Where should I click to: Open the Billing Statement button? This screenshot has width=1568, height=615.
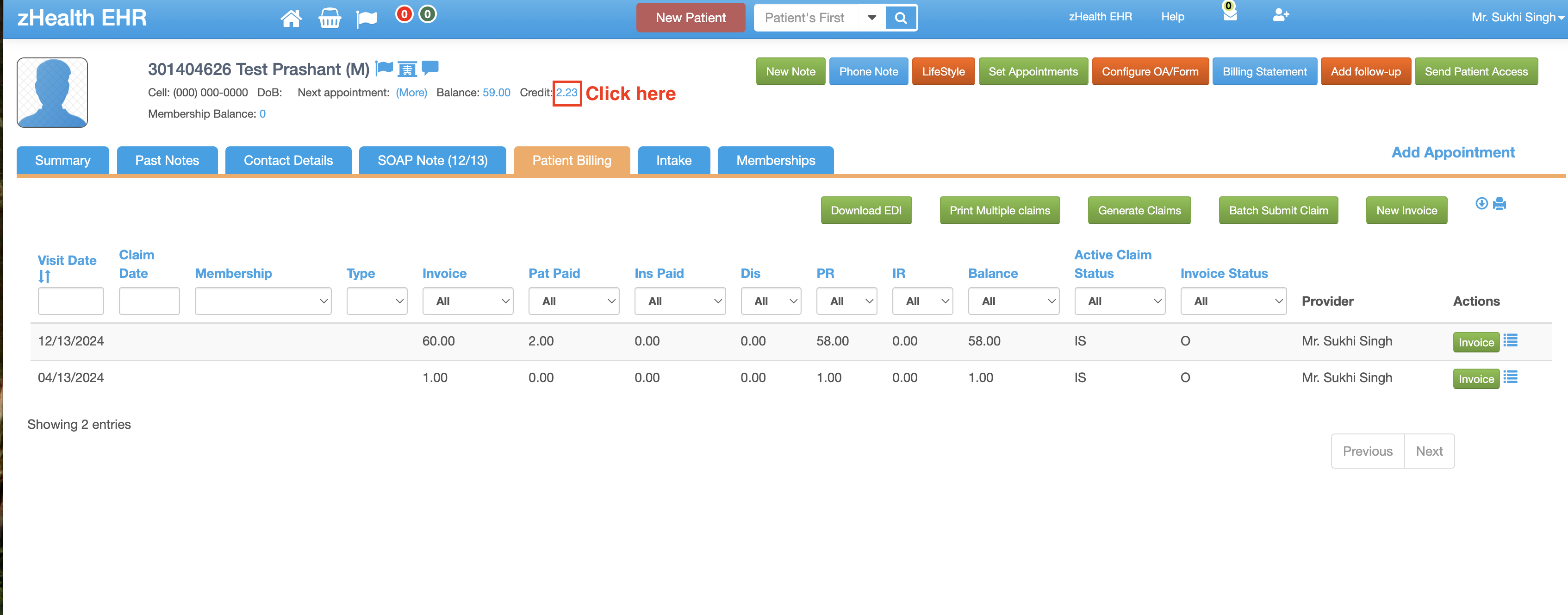1265,71
